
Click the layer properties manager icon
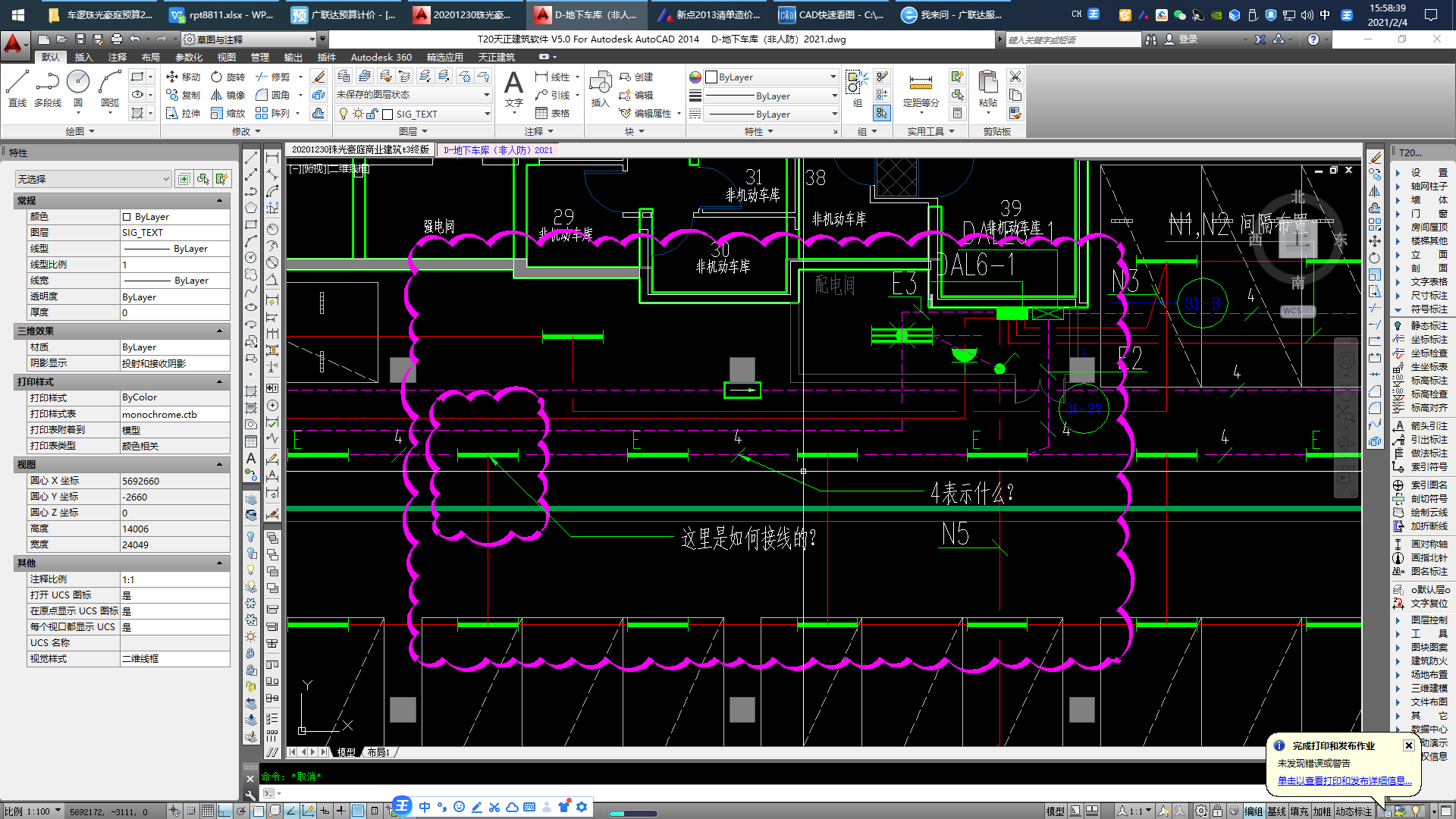(x=343, y=77)
